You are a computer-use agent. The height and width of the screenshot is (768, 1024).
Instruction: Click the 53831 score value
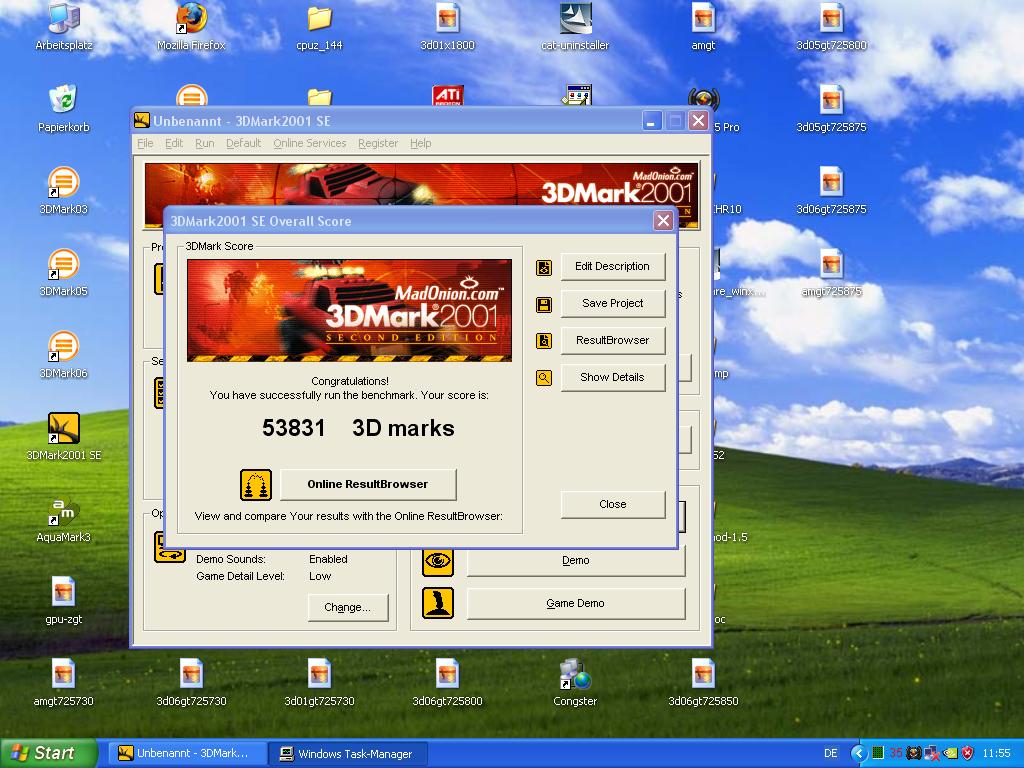[293, 428]
